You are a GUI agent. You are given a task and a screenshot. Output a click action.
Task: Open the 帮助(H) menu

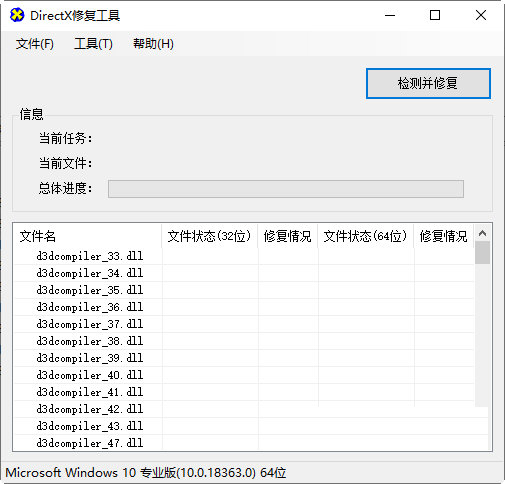click(153, 44)
